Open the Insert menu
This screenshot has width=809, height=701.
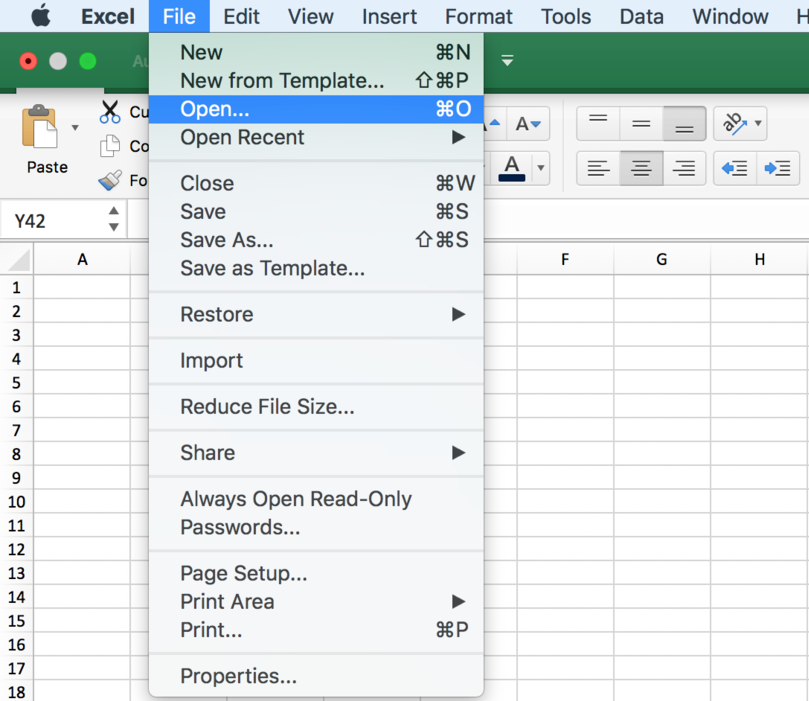tap(389, 16)
